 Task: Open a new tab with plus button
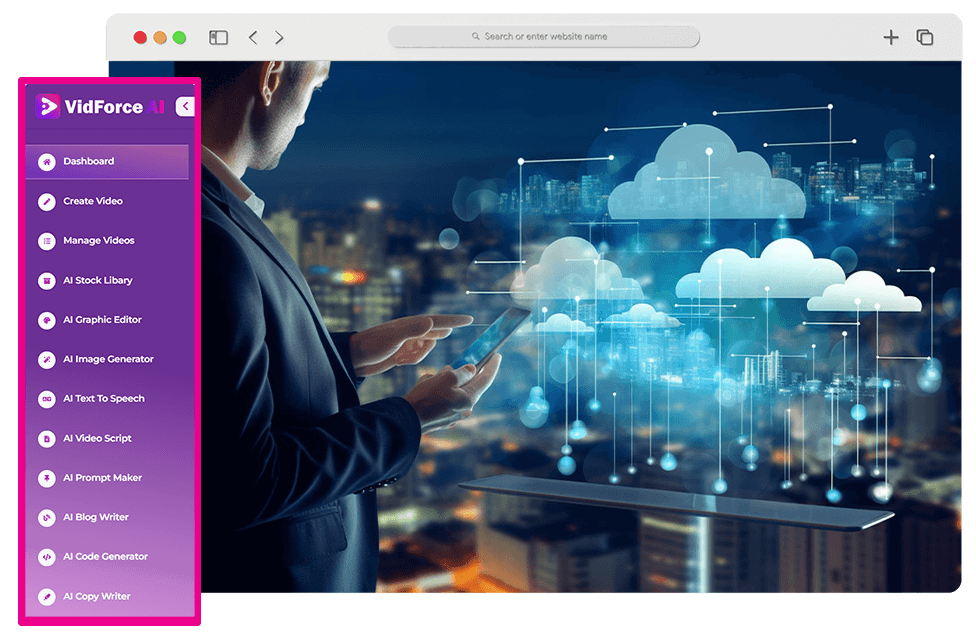click(x=890, y=38)
